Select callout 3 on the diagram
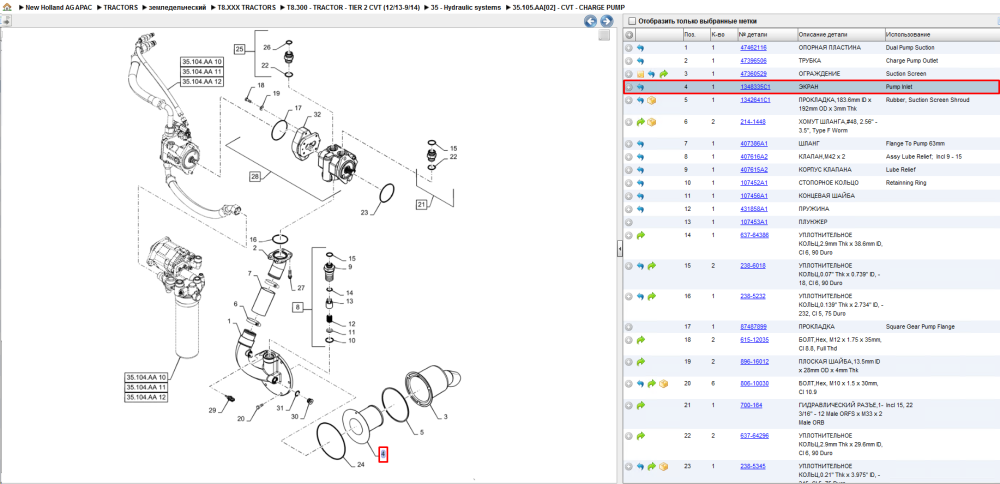The image size is (1000, 484). [x=445, y=416]
